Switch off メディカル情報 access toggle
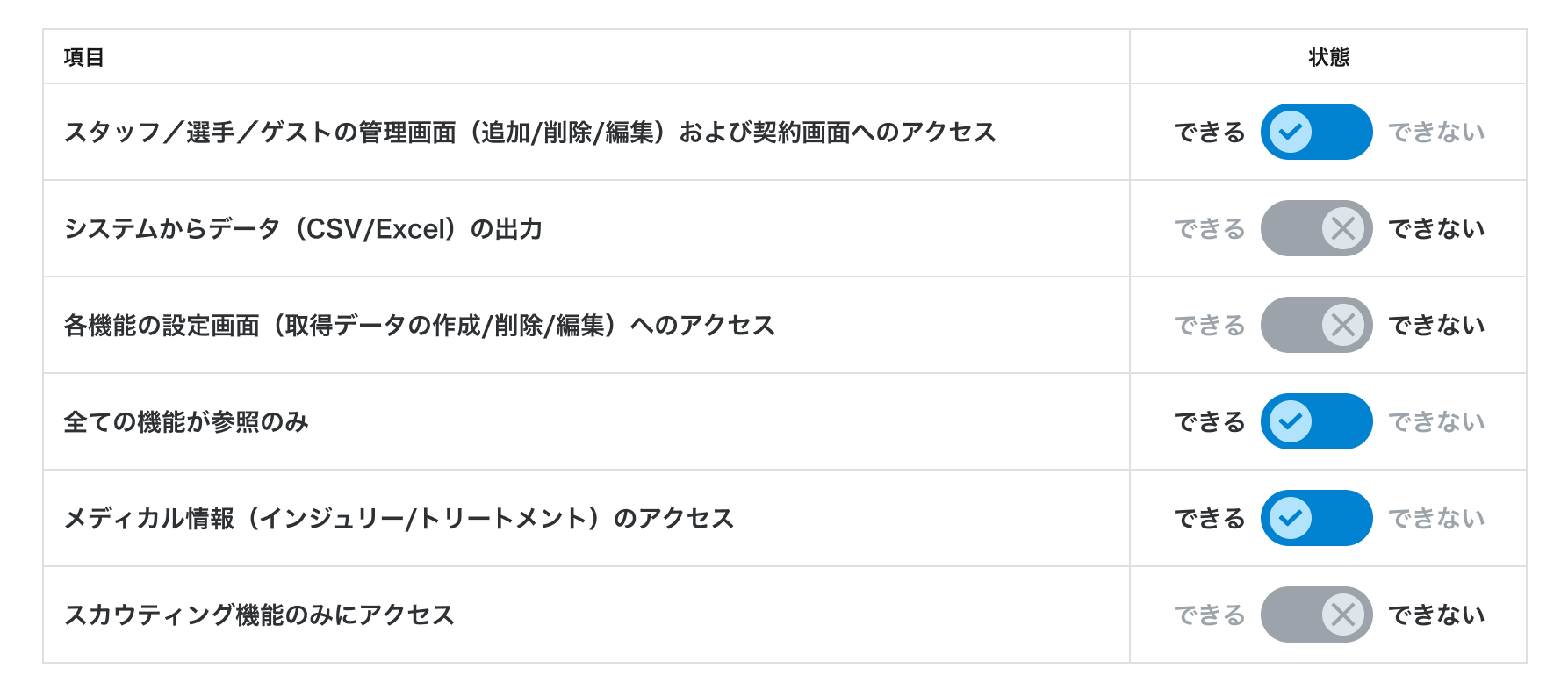Screen dimensions: 1568x690 [x=1316, y=518]
